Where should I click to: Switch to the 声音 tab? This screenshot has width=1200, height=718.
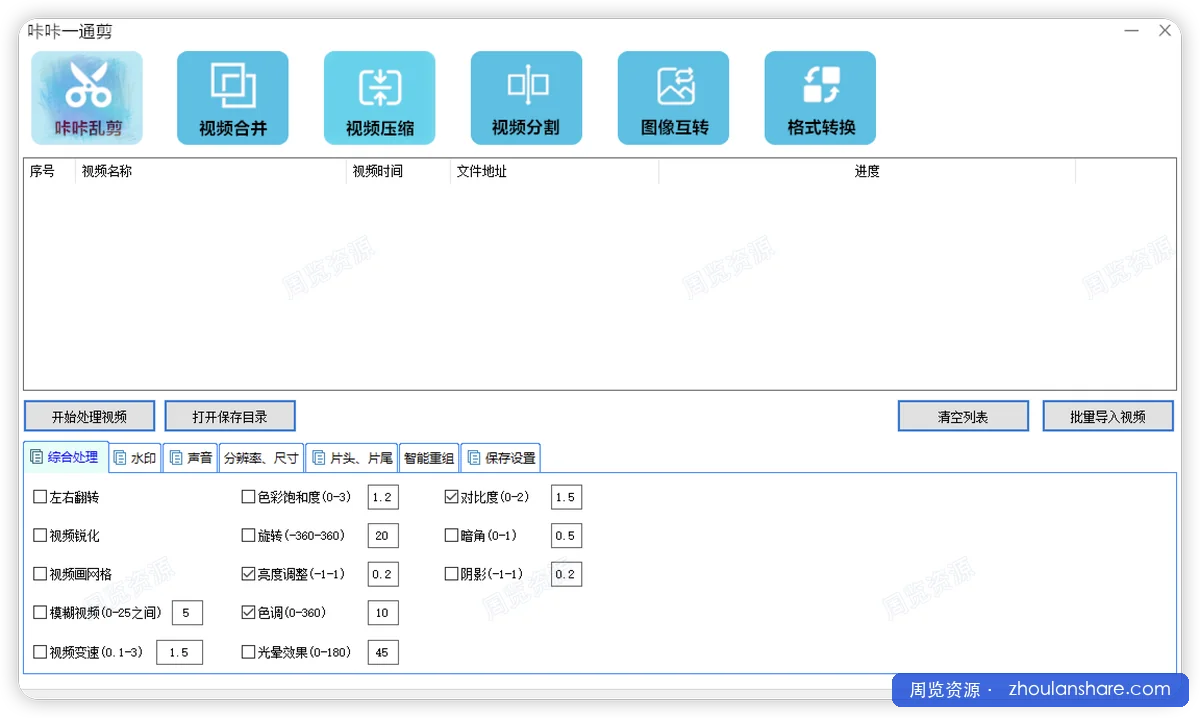point(190,458)
